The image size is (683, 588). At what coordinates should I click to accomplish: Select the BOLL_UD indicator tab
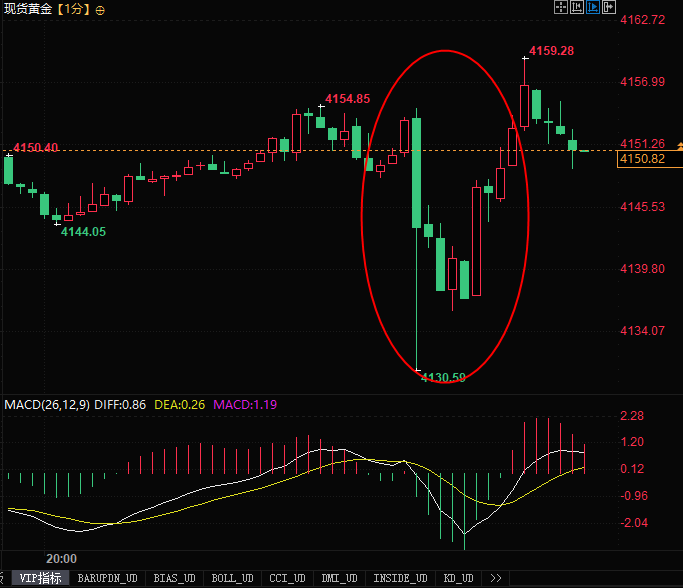[x=232, y=578]
